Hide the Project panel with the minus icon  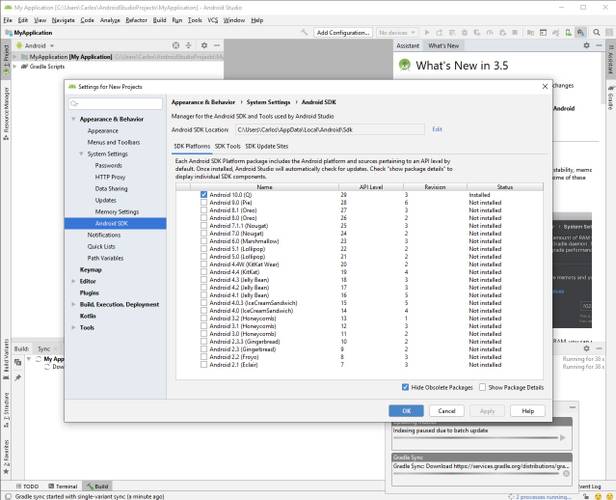tap(216, 46)
